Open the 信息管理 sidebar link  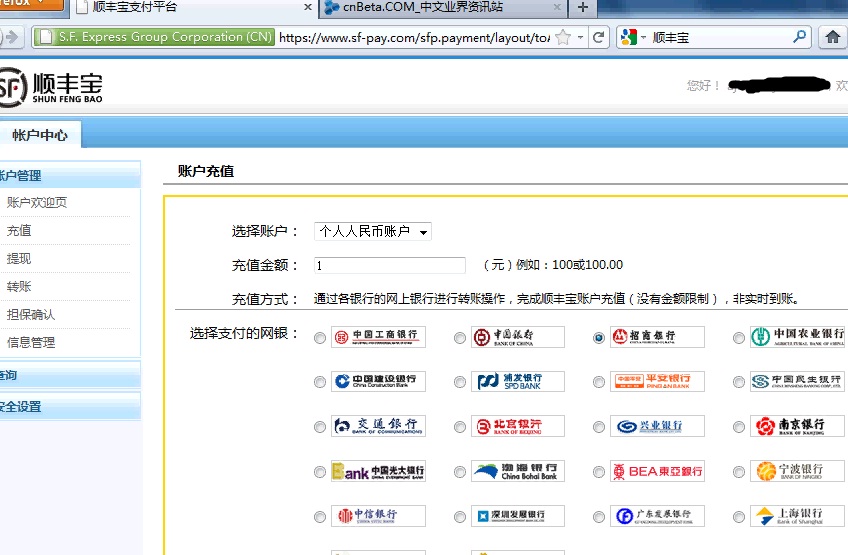(31, 342)
